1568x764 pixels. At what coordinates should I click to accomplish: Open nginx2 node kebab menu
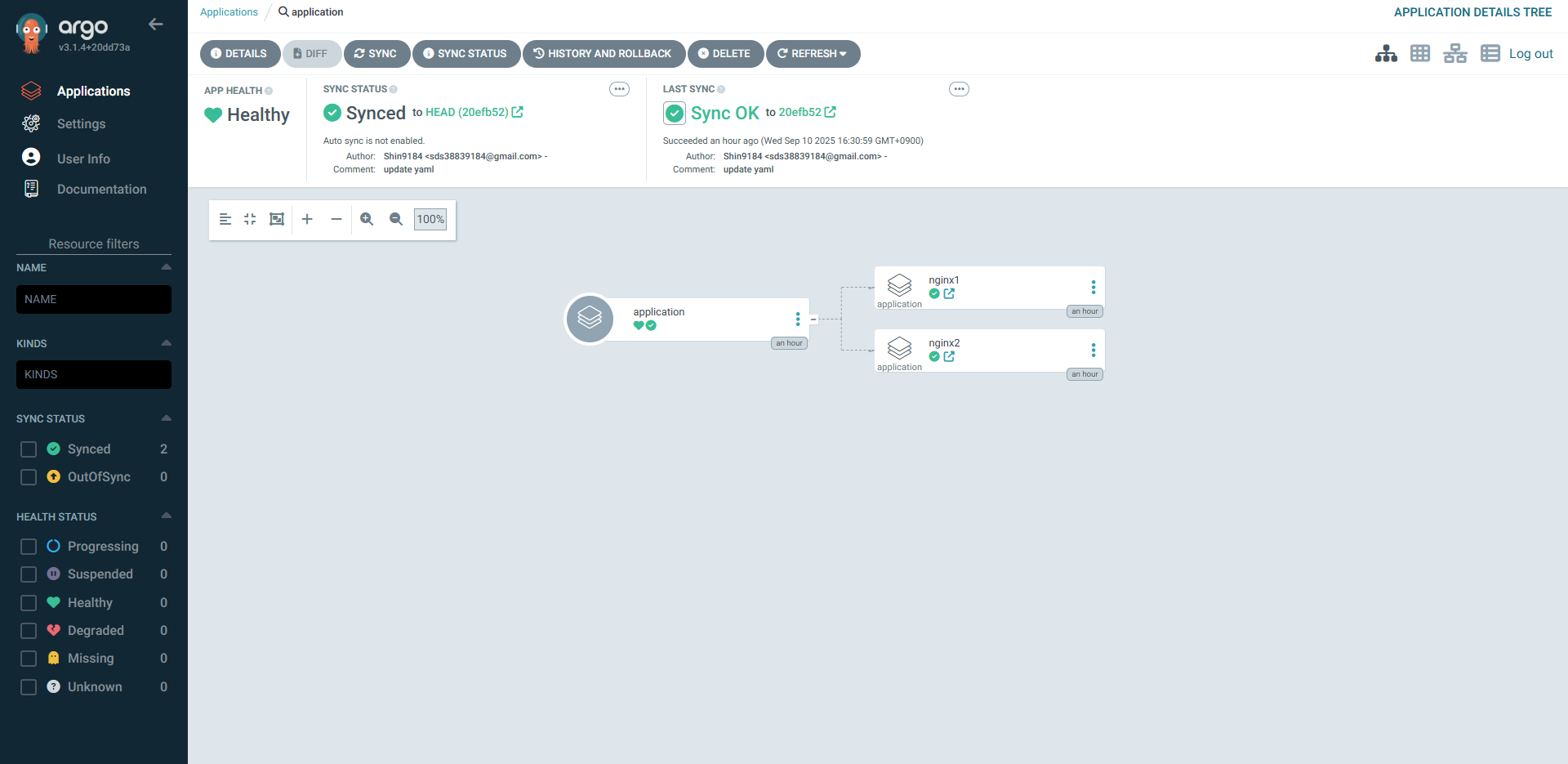pyautogui.click(x=1094, y=351)
